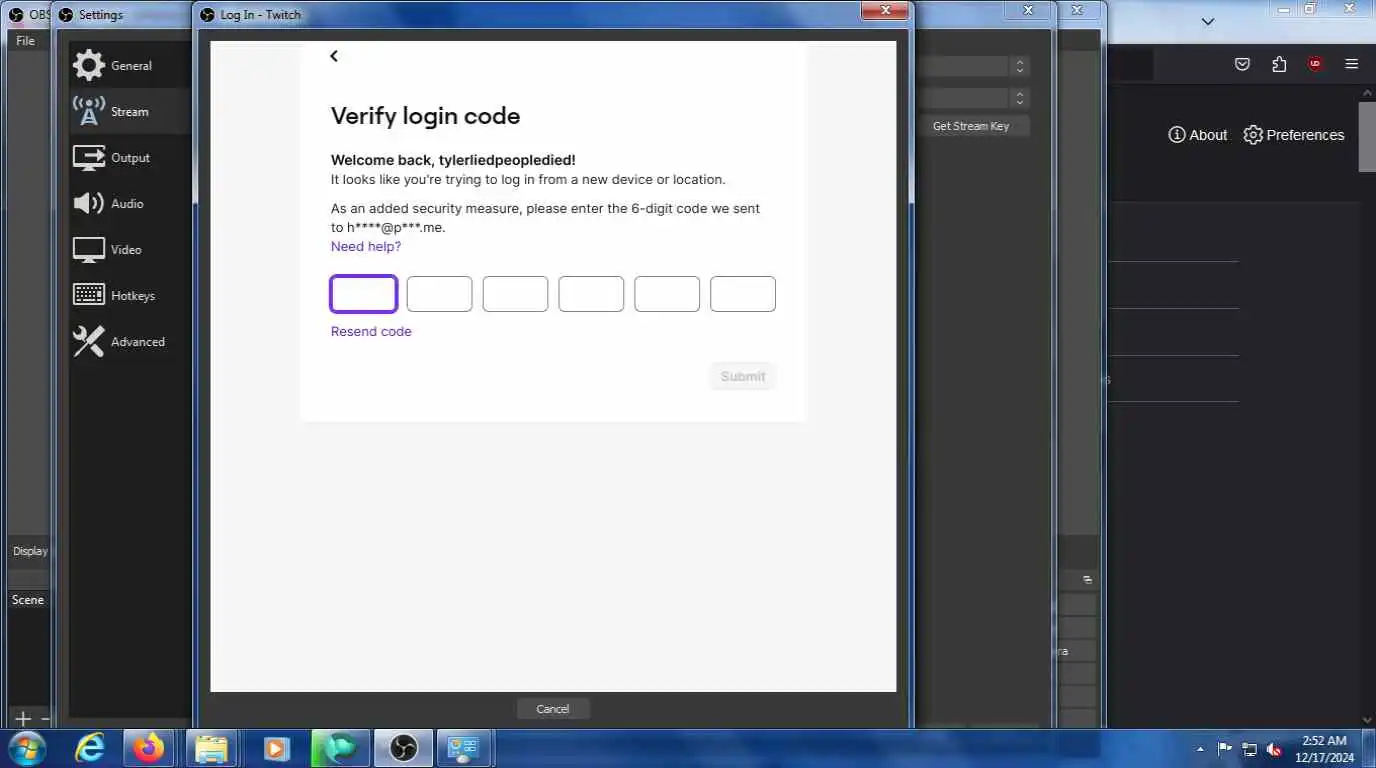1376x768 pixels.
Task: Switch to Audio settings tab
Action: tap(130, 204)
